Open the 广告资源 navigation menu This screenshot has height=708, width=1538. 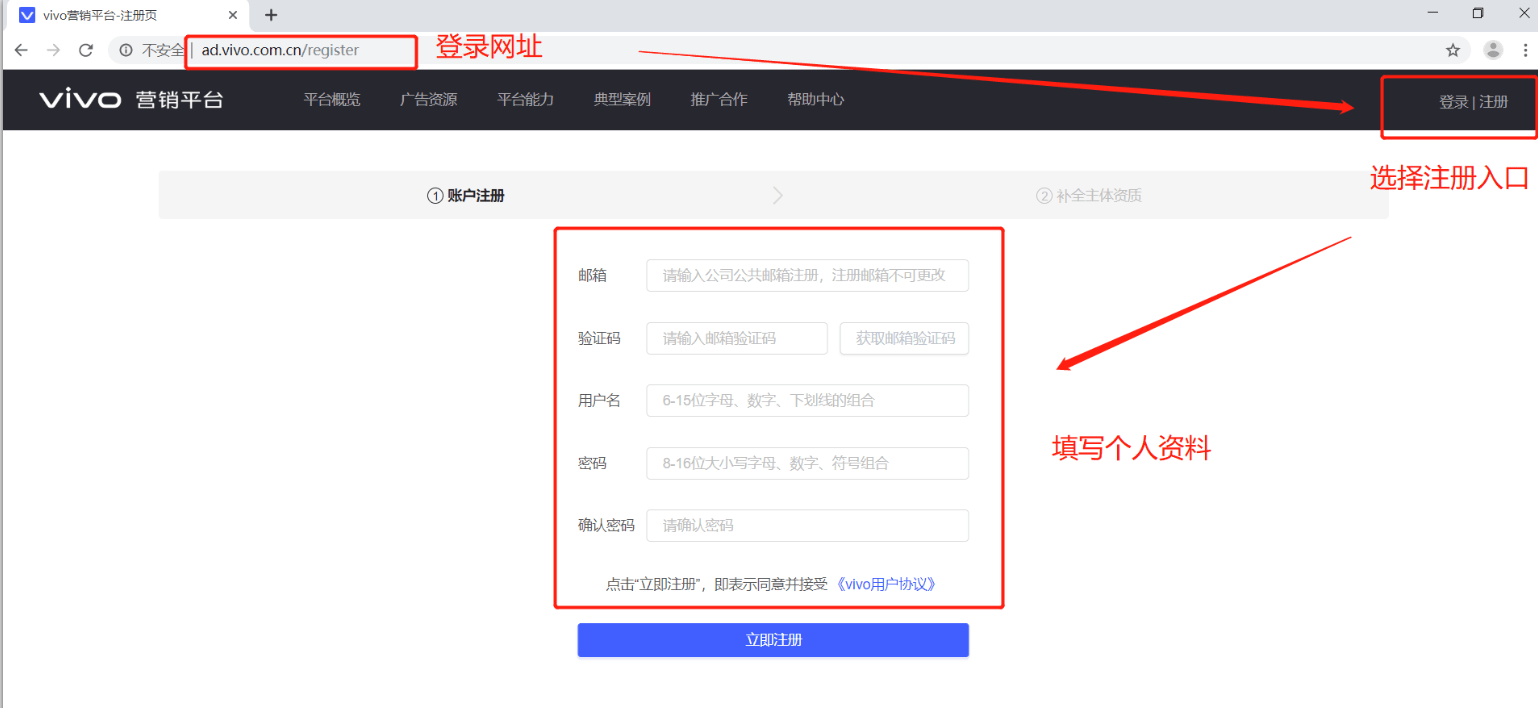(x=428, y=99)
